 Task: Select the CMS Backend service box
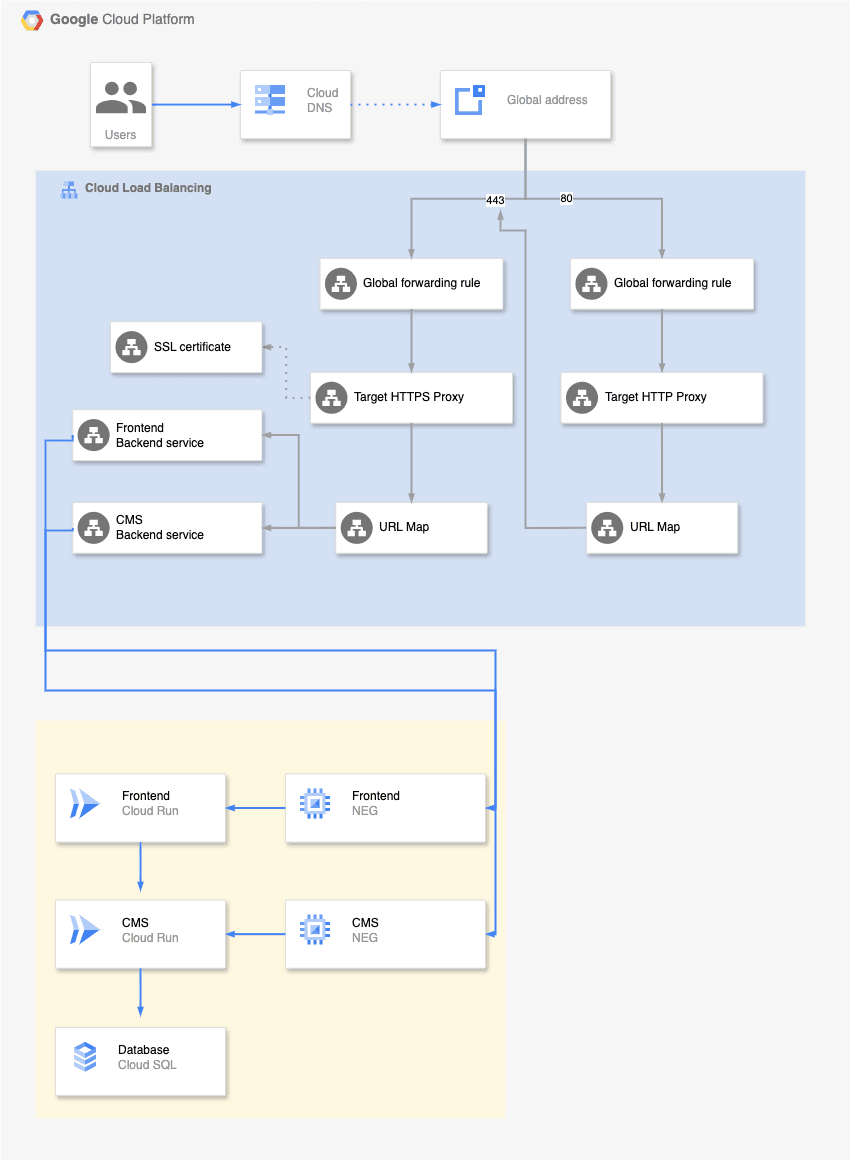coord(168,527)
